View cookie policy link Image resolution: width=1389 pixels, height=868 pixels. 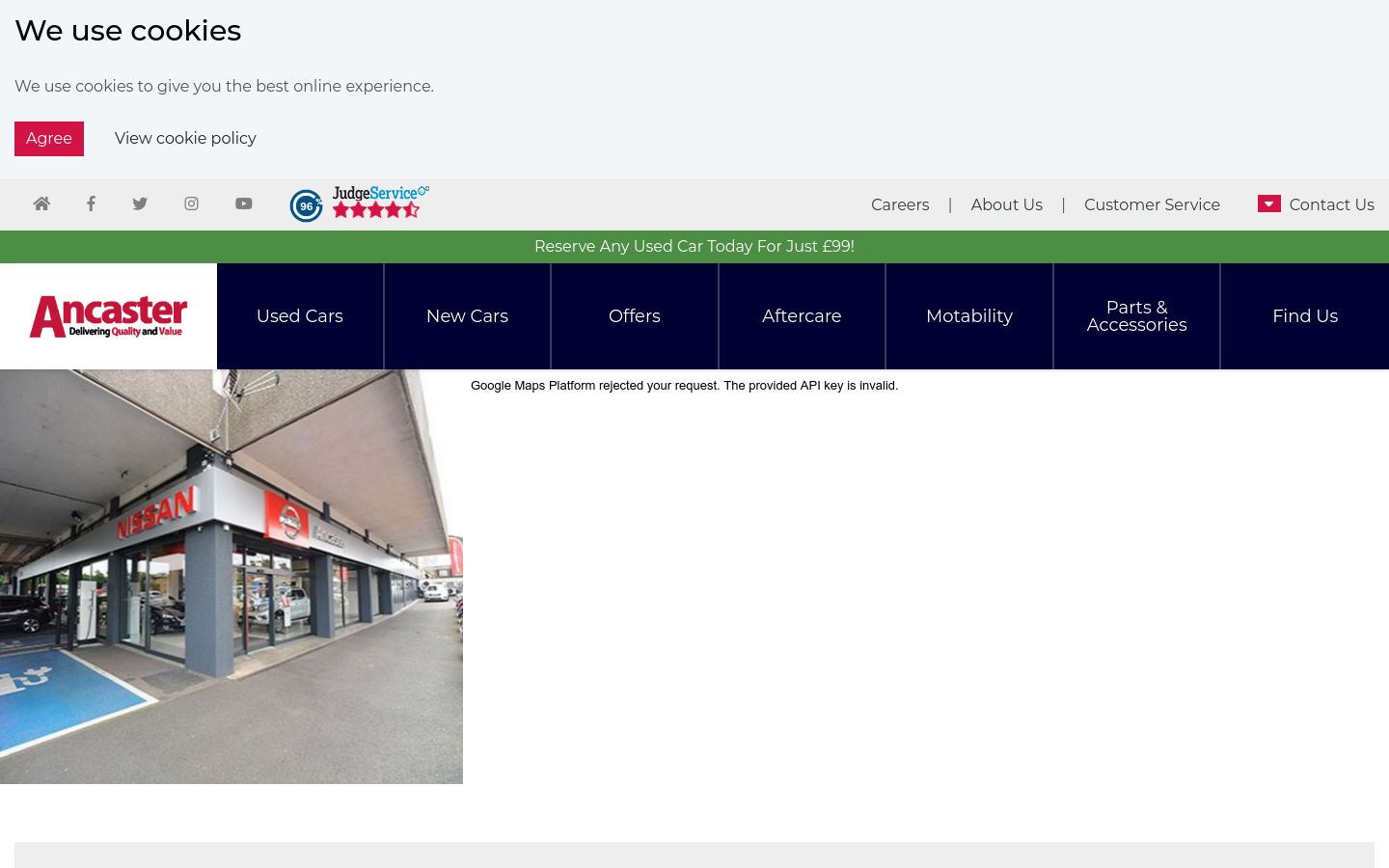[185, 139]
